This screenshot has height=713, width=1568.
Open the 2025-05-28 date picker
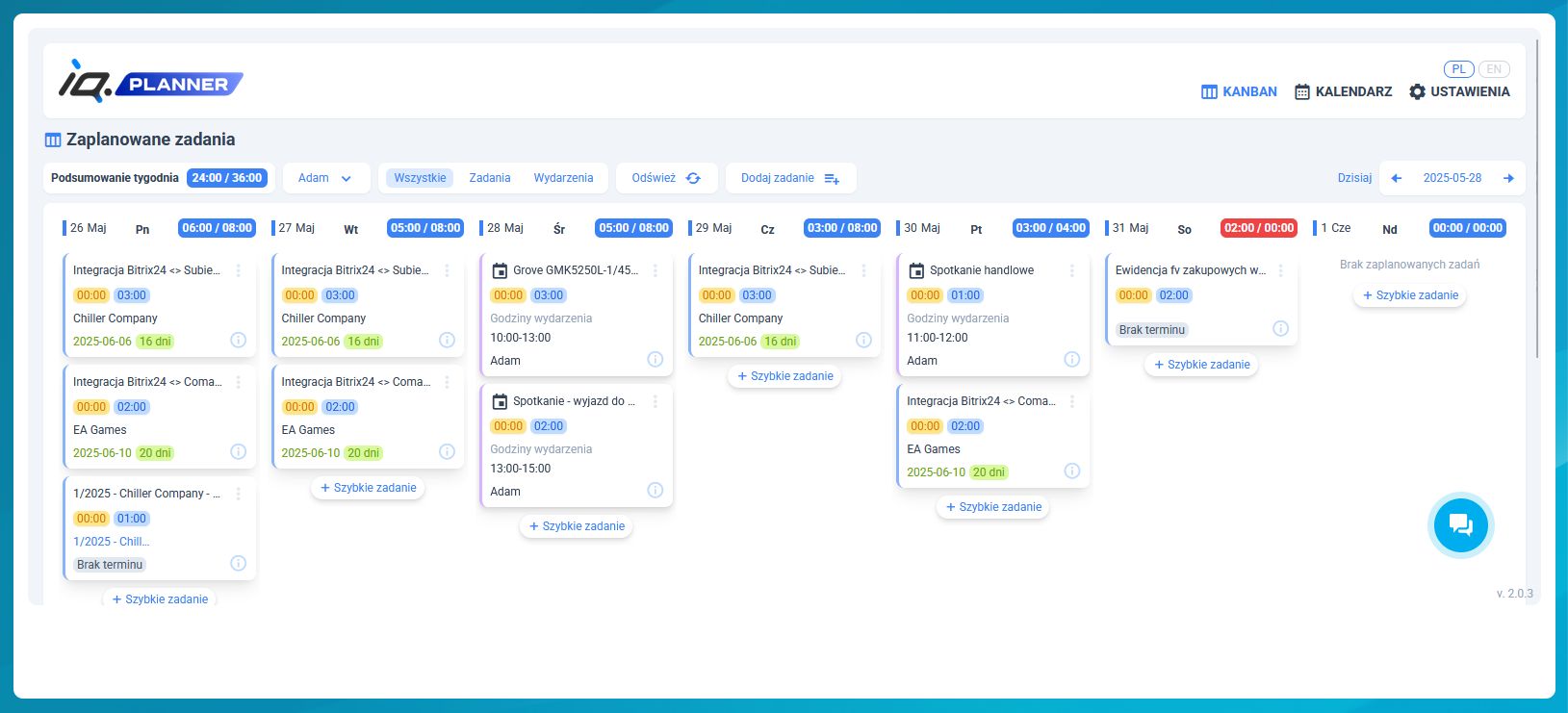coord(1452,178)
